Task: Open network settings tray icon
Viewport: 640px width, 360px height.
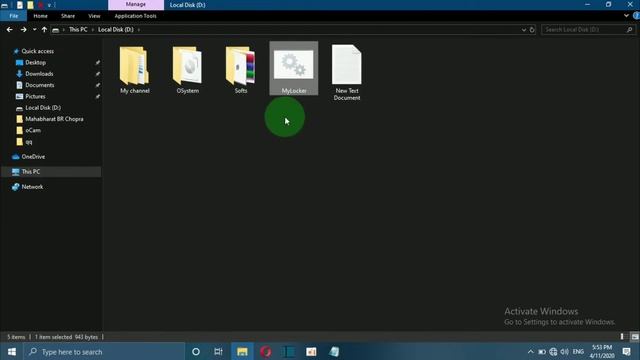Action: pyautogui.click(x=553, y=351)
